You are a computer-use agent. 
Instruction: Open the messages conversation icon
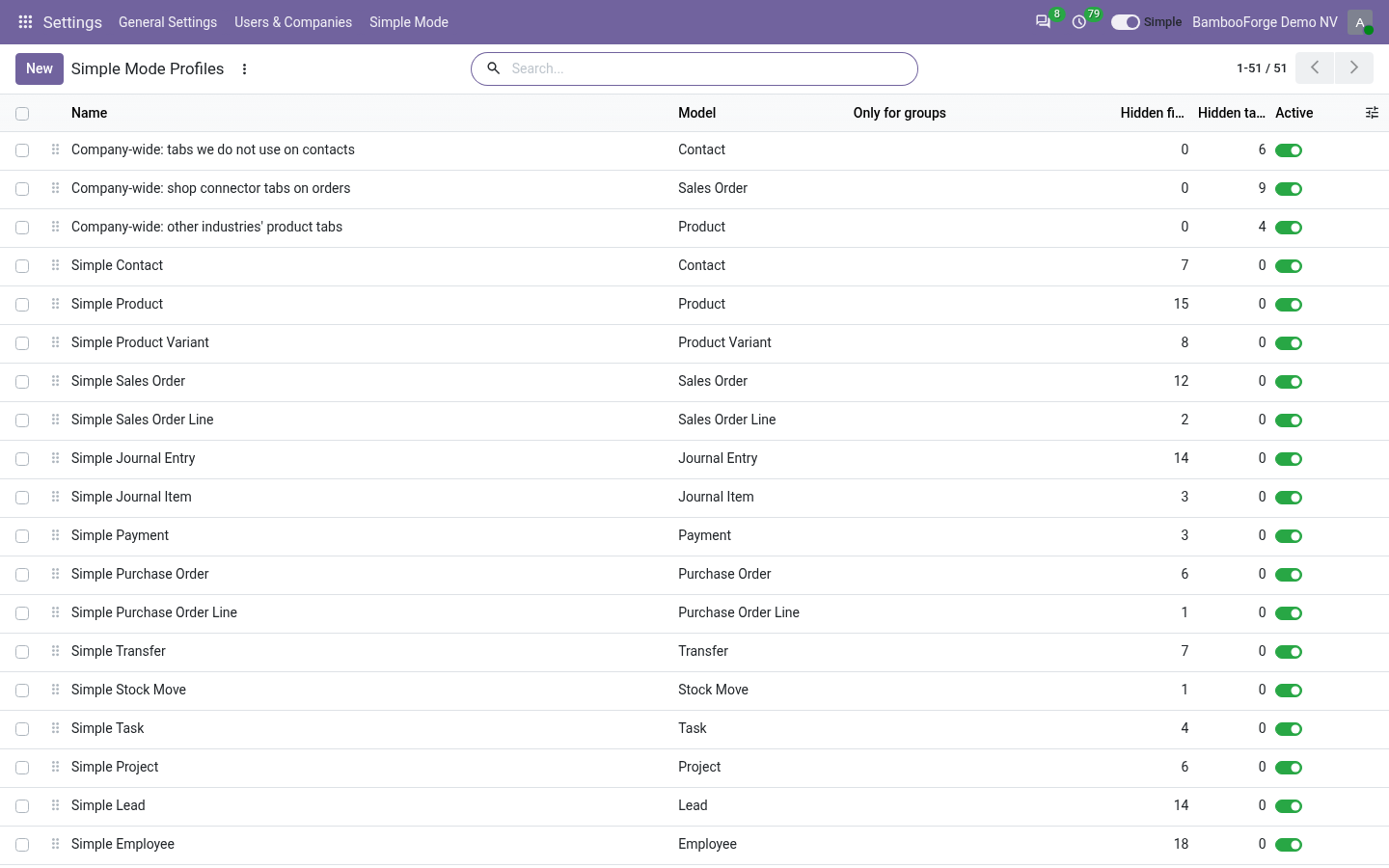(1043, 21)
